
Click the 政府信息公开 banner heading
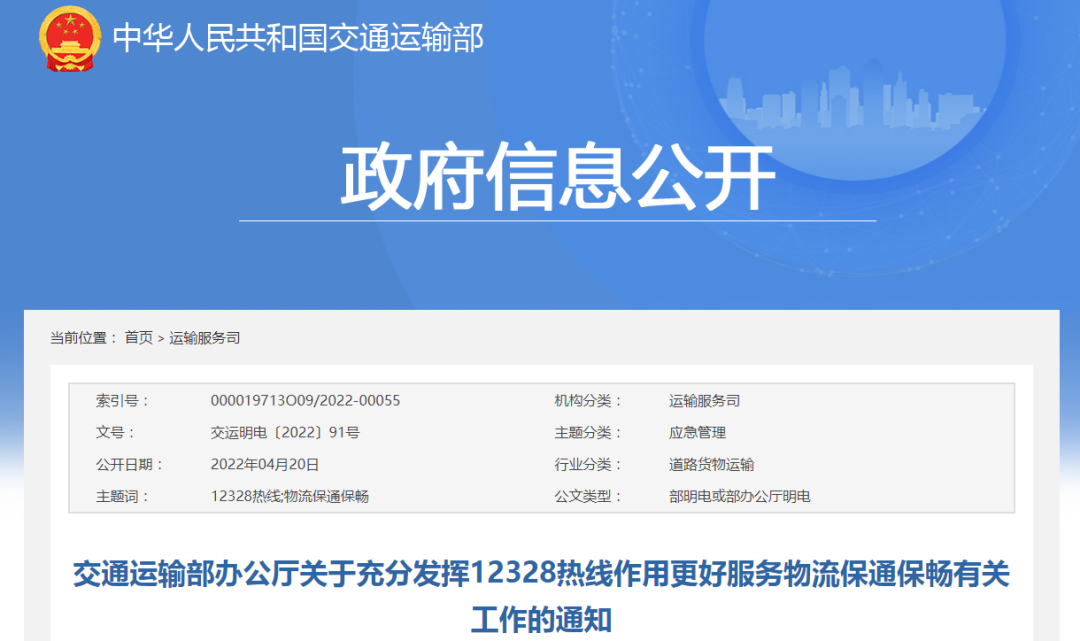pos(558,176)
